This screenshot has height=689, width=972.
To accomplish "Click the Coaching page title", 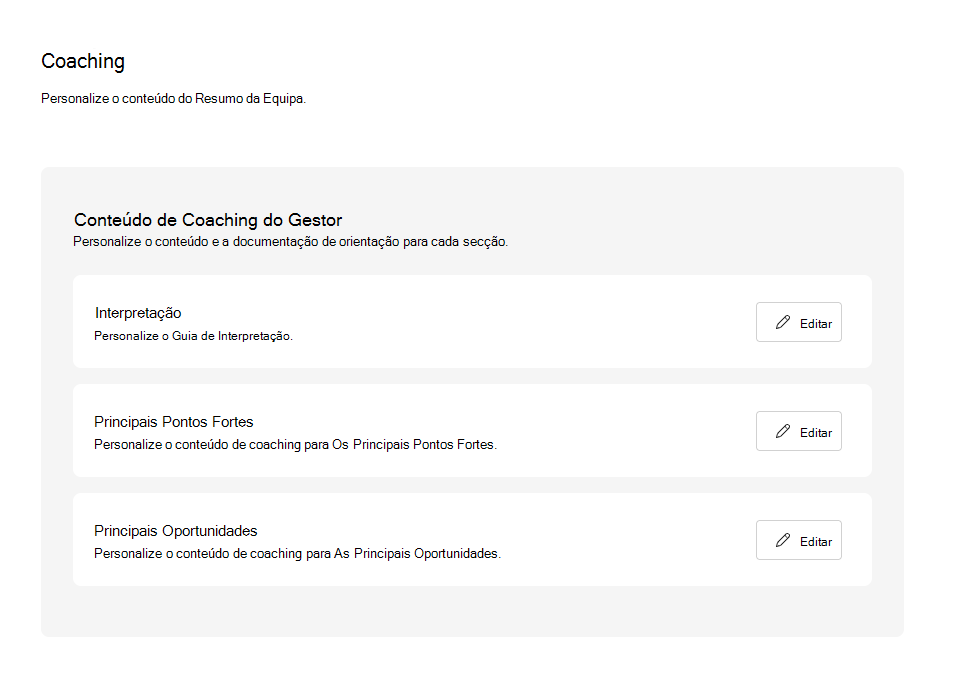I will point(83,61).
